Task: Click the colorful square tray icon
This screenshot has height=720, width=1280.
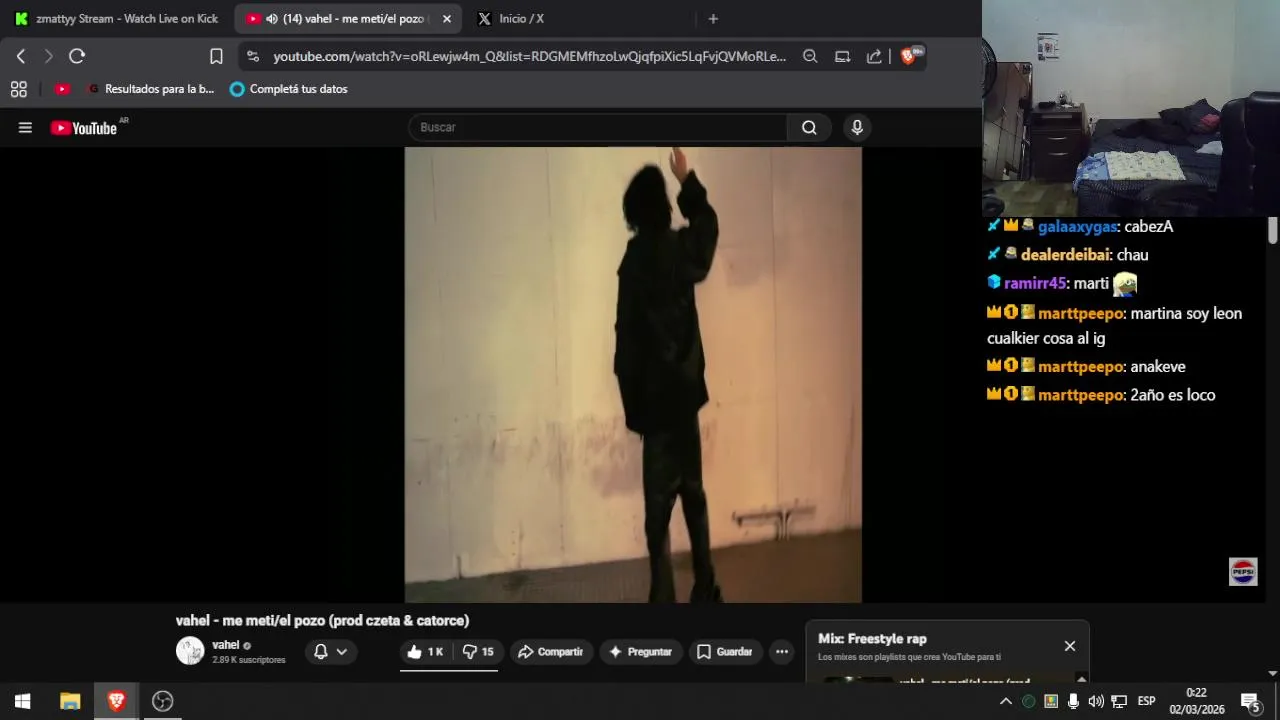Action: [1051, 701]
